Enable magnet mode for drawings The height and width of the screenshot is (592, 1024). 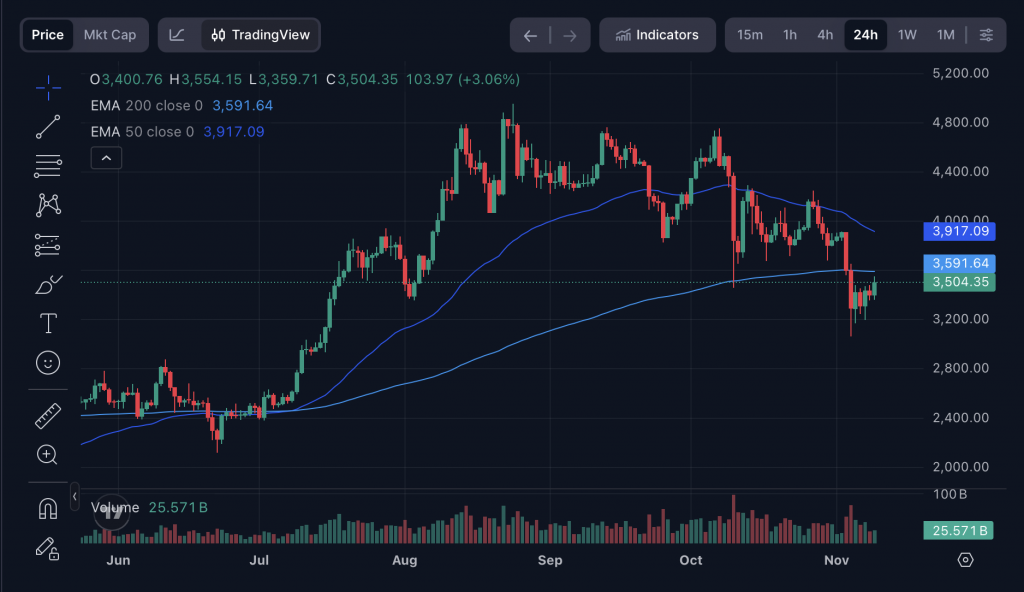click(47, 508)
